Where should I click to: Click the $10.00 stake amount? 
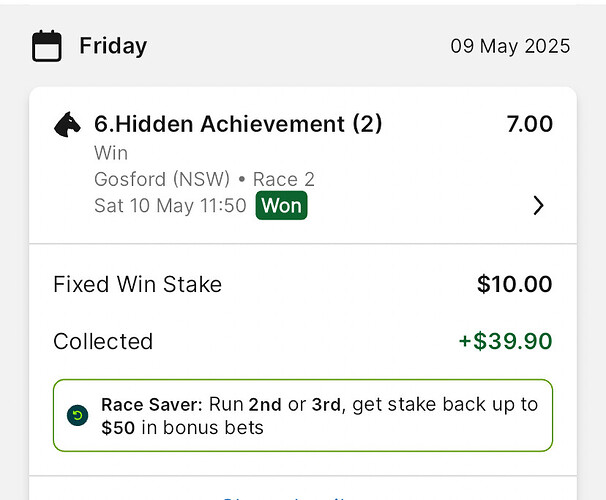[x=514, y=284]
